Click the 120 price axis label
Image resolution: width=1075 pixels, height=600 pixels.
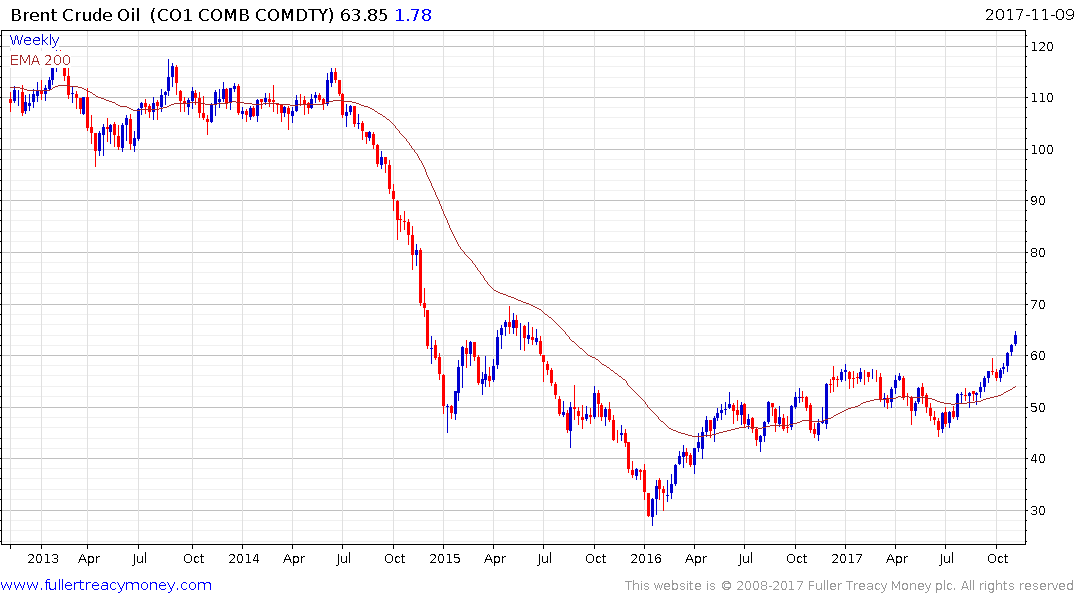1042,47
